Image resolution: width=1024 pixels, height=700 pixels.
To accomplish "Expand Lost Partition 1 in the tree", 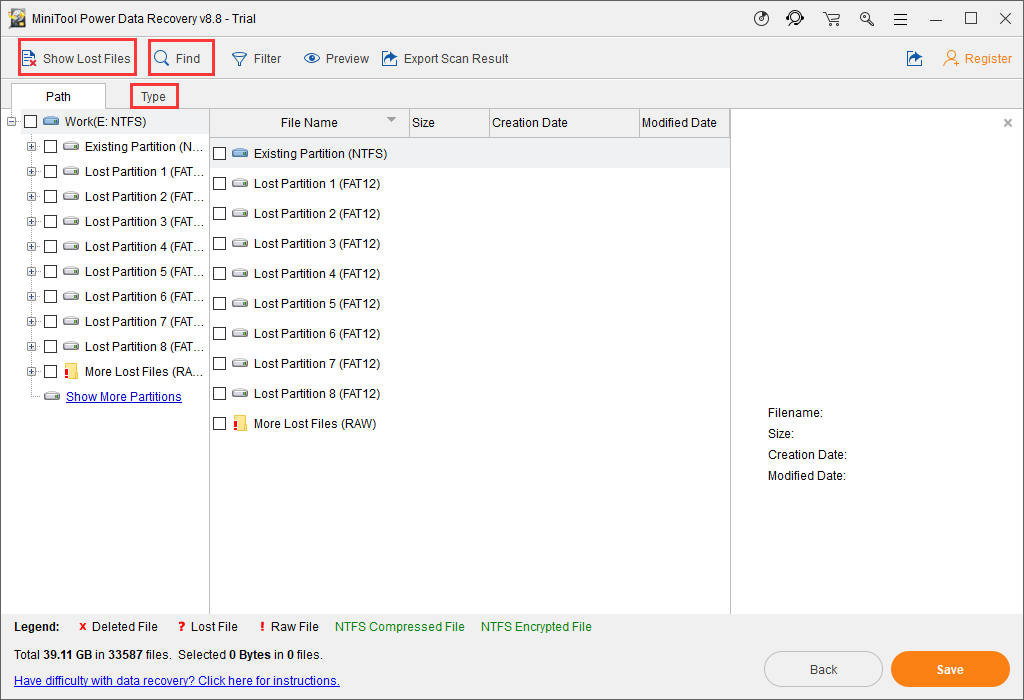I will 31,172.
